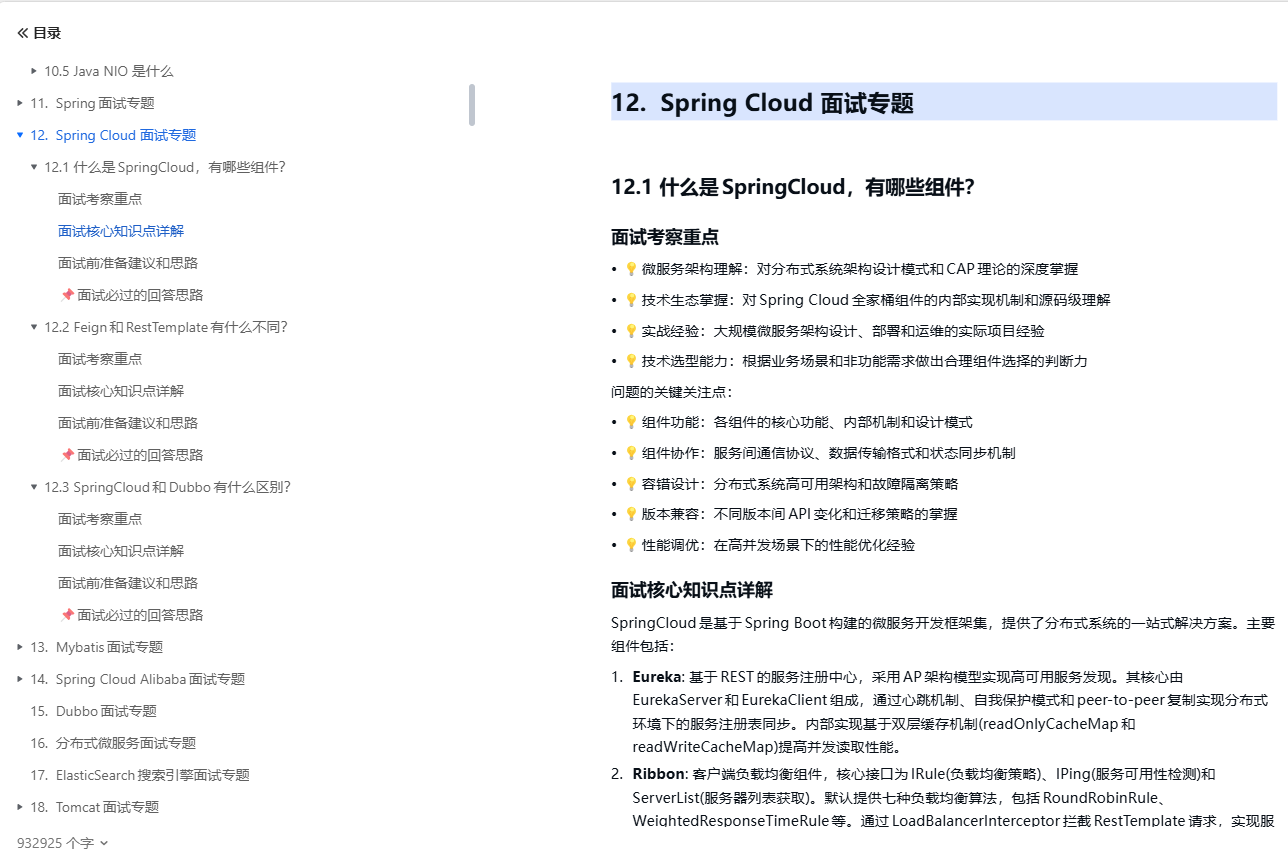
Task: Open 面试前准备建议和思路 under section 12.2
Action: click(x=128, y=423)
